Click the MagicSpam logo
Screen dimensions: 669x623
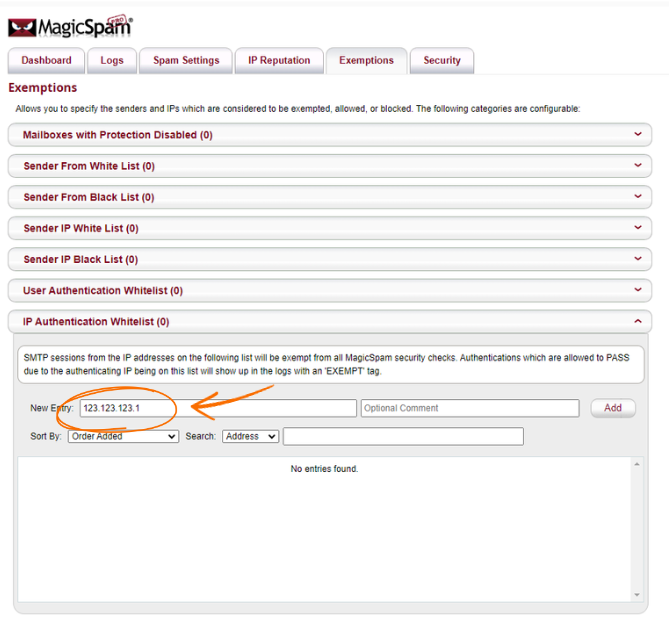coord(70,26)
